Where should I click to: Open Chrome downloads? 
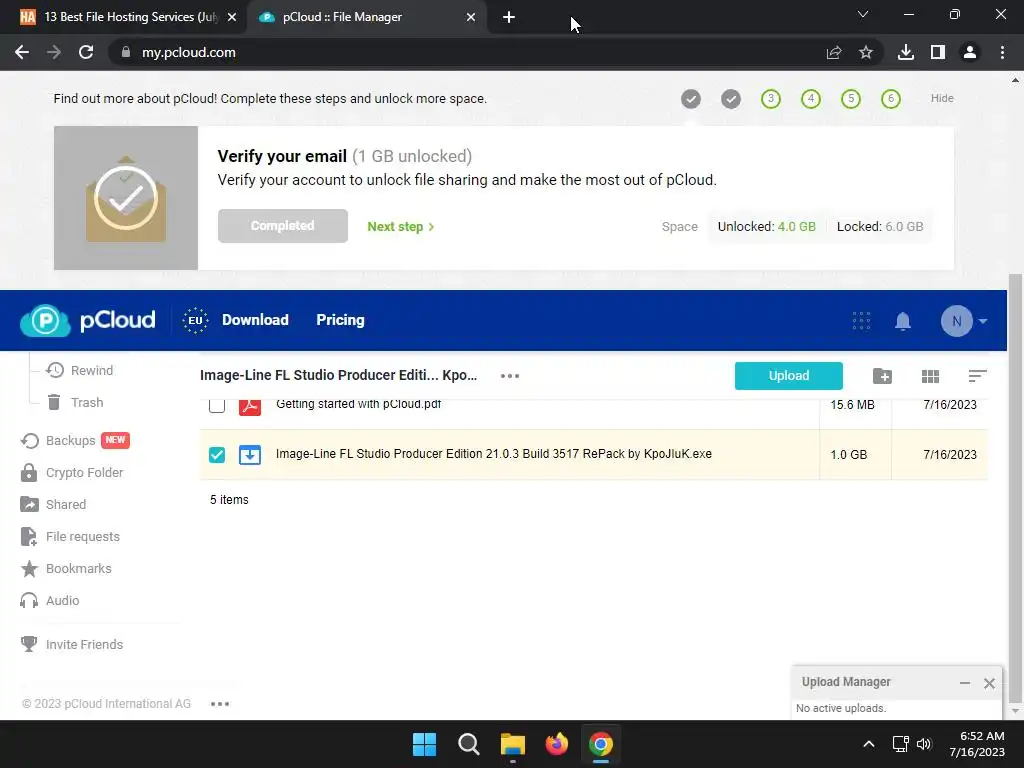905,52
